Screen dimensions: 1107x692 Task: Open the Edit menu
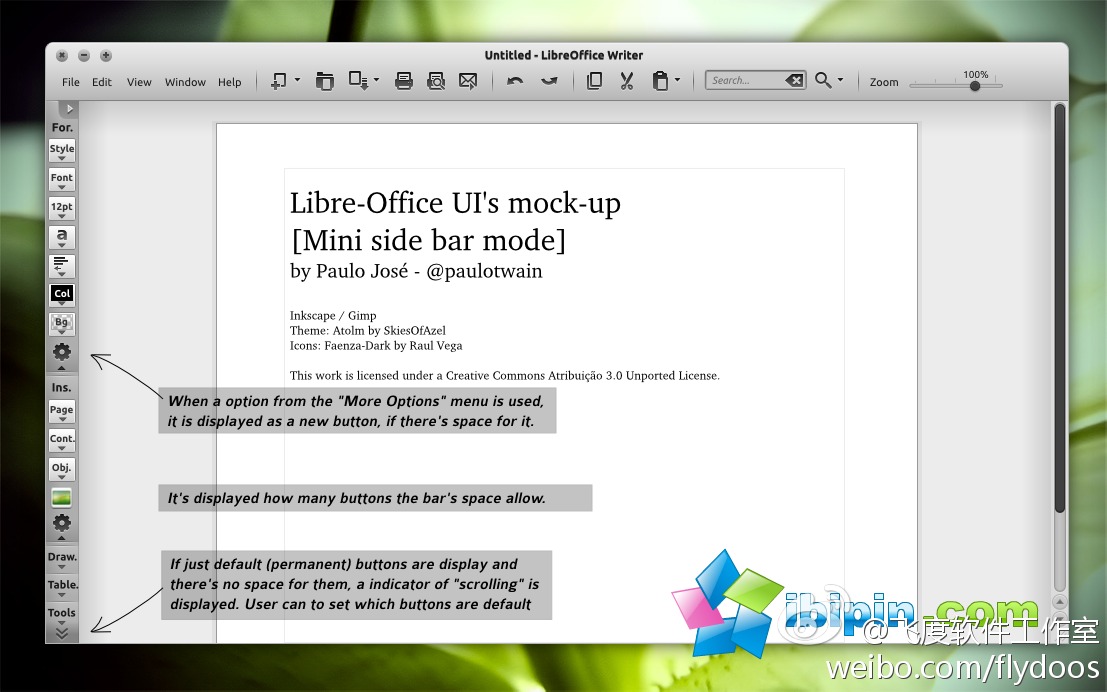(x=102, y=82)
